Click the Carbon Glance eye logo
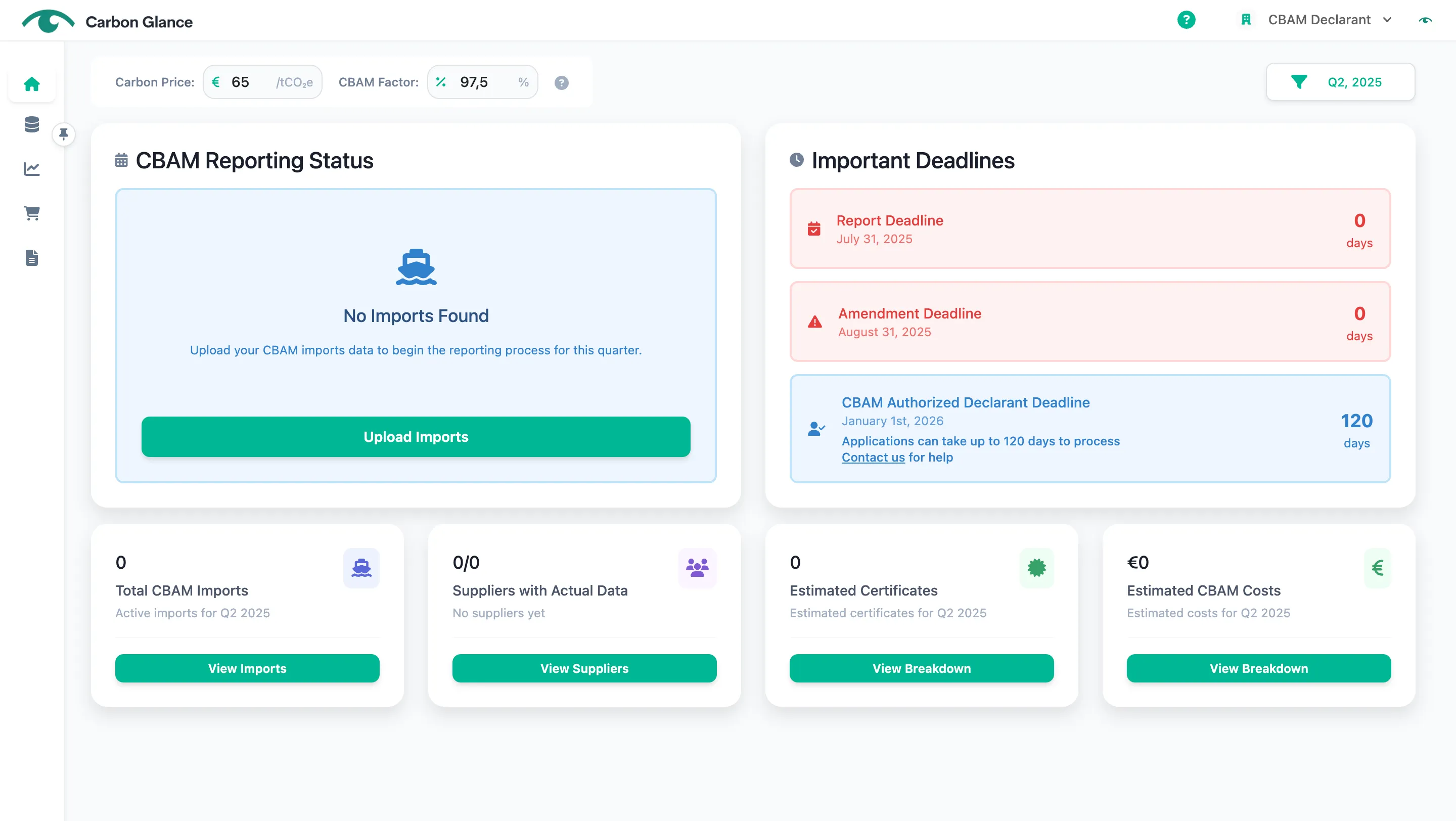Screen dimensions: 1456x821 coord(48,21)
